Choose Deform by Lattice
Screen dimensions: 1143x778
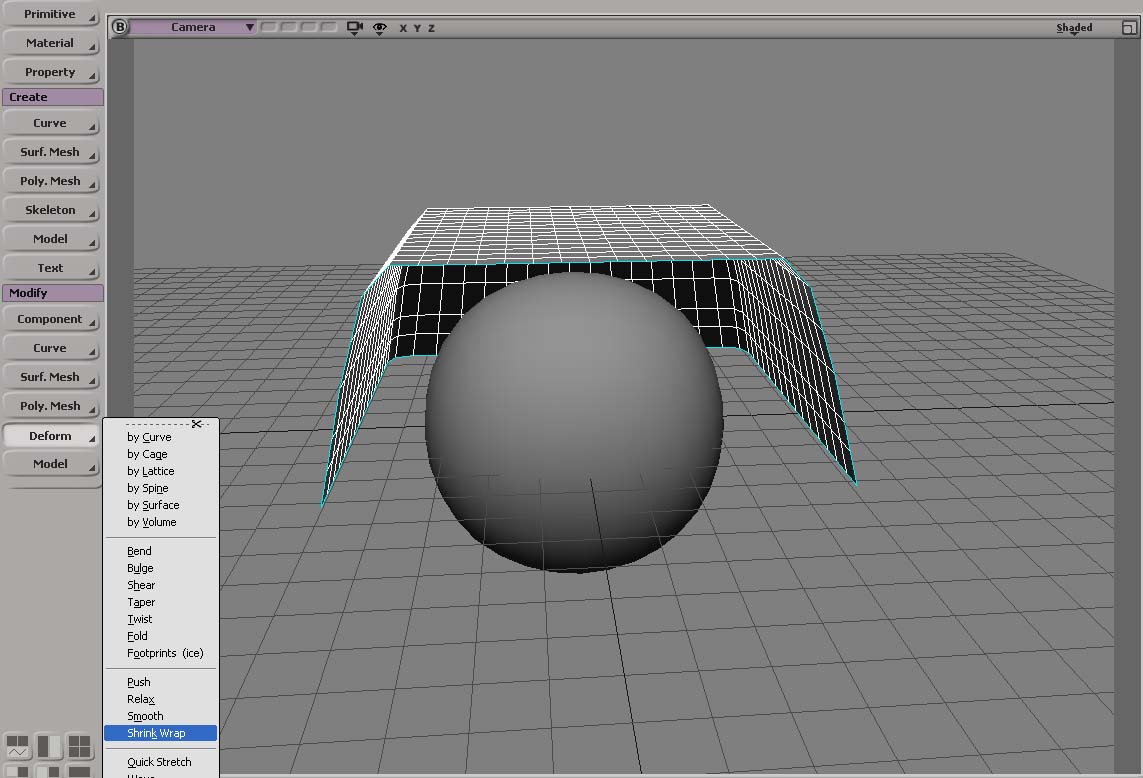point(160,471)
